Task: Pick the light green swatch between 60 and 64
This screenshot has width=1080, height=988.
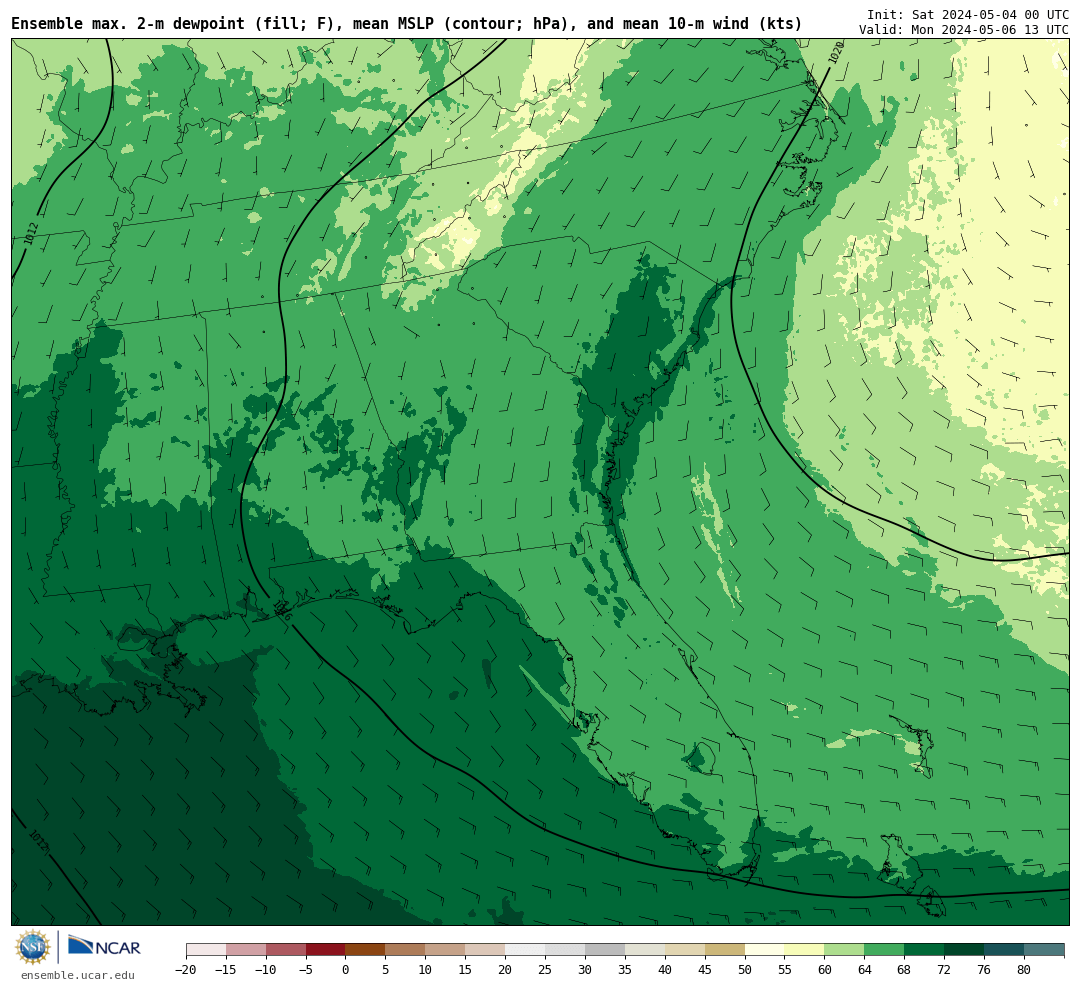Action: 845,950
